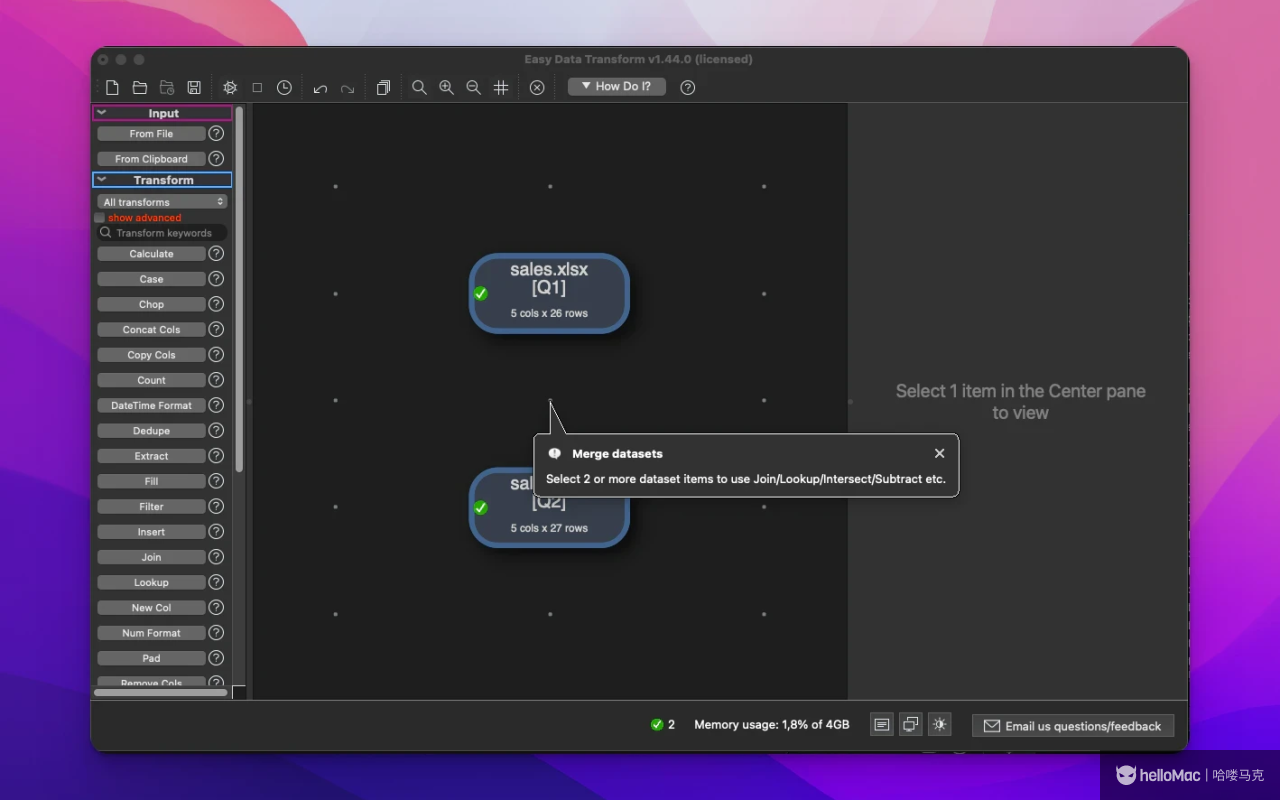Viewport: 1280px width, 800px height.
Task: Select the sales.xlsx [Q1] dataset node
Action: 549,293
